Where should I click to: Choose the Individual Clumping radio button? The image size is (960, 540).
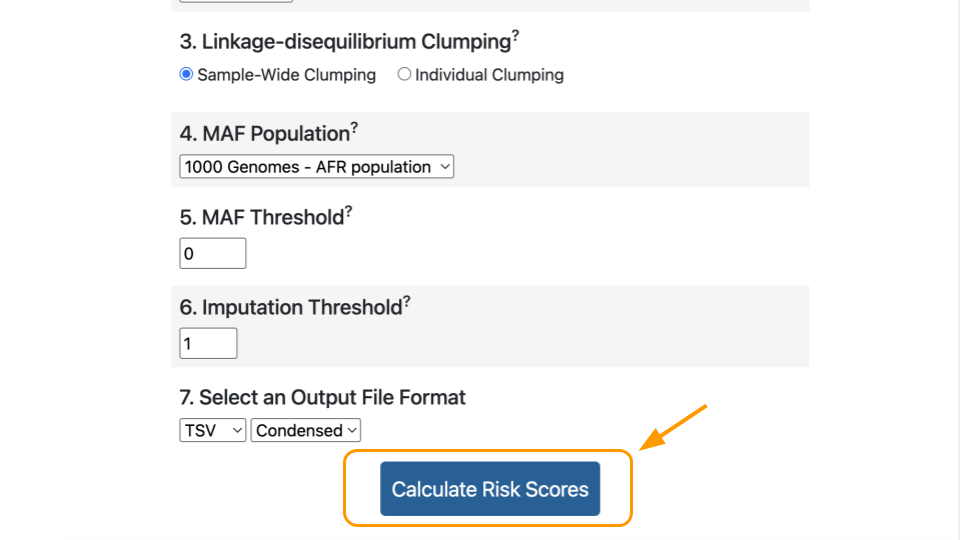(x=404, y=74)
